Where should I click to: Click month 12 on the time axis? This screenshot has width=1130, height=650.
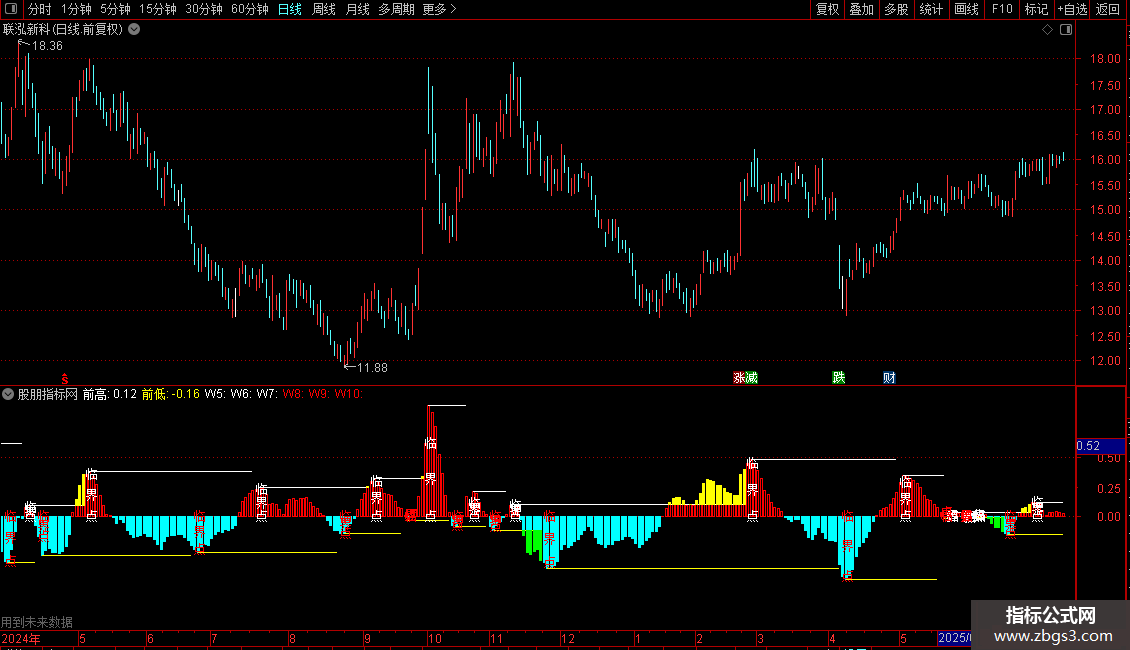(x=568, y=638)
